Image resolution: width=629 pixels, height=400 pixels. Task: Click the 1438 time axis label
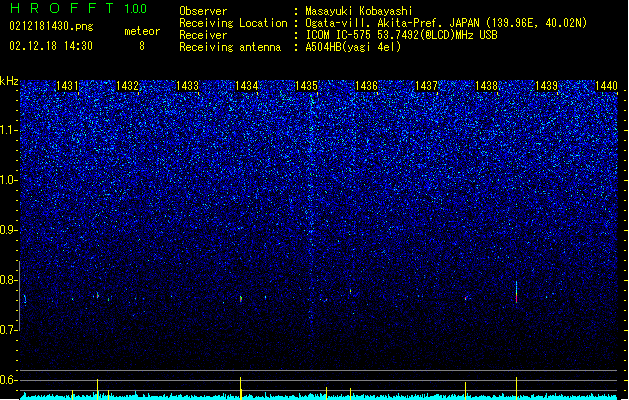487,86
